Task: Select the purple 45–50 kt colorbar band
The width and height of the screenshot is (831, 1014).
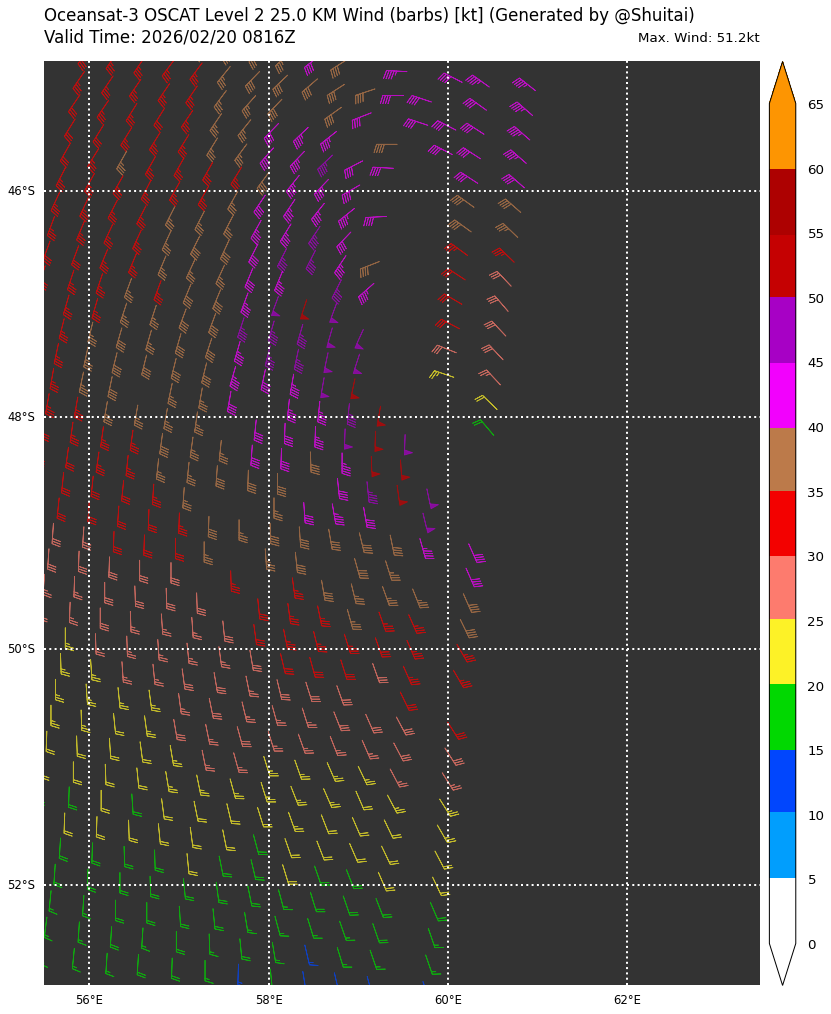Action: coord(782,330)
